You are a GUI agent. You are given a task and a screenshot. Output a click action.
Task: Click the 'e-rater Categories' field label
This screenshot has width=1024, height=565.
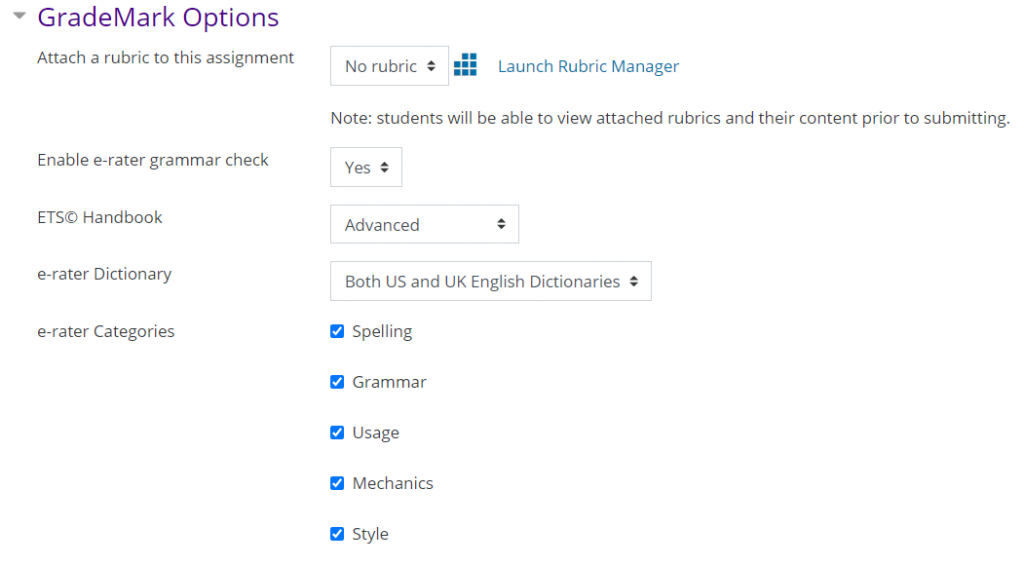(x=105, y=332)
